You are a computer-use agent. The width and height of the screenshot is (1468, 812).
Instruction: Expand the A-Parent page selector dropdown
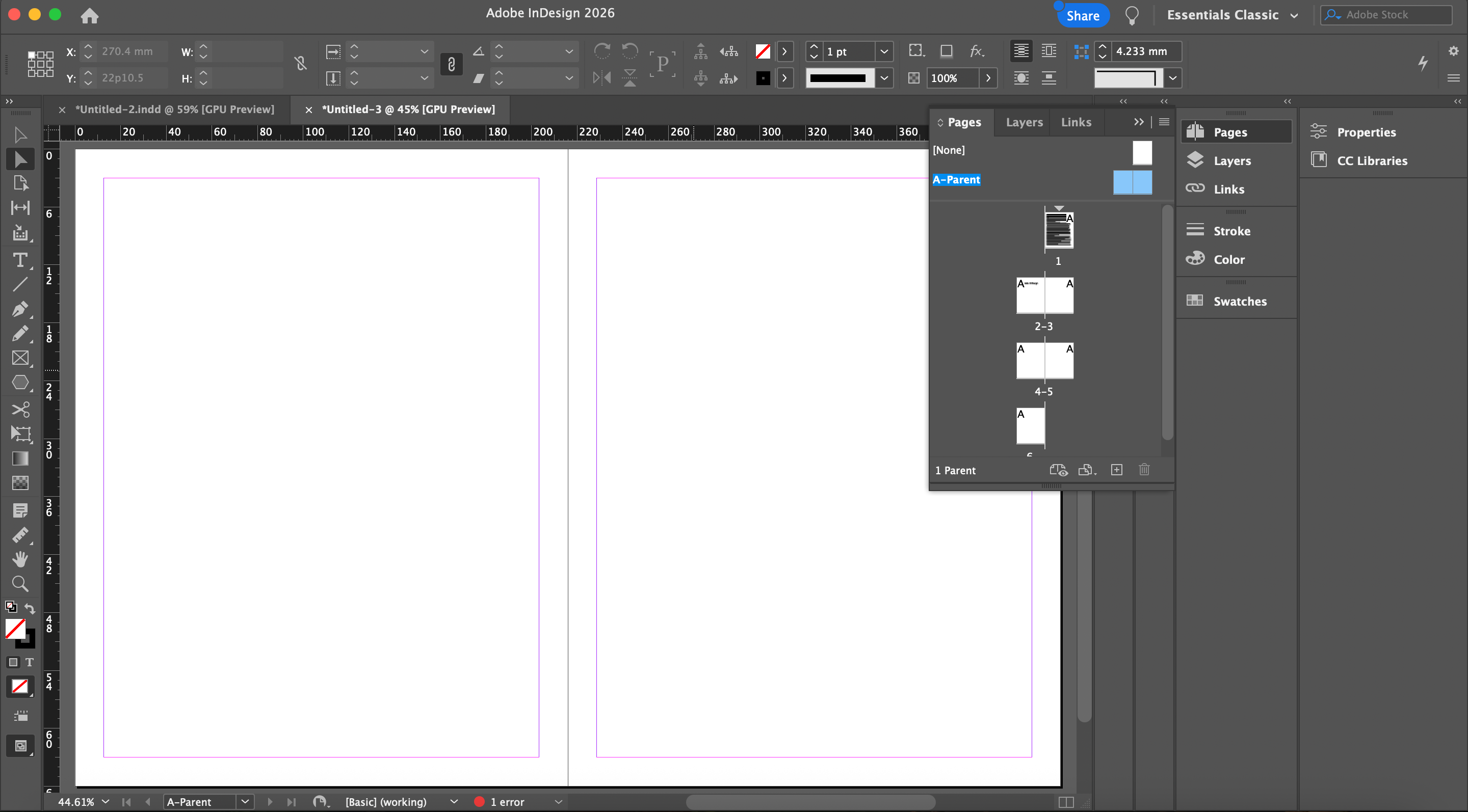pos(245,802)
